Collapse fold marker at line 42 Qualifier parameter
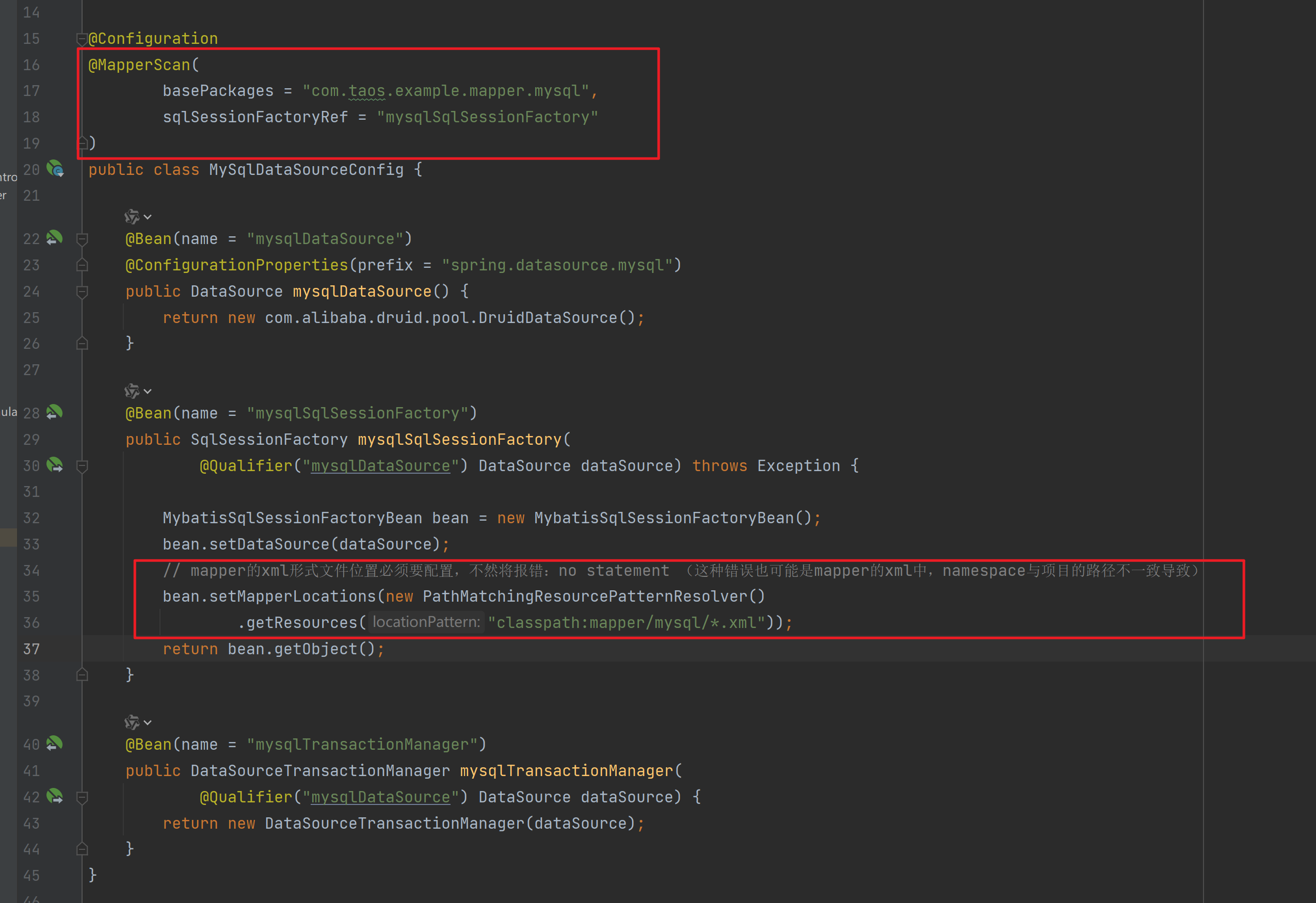Viewport: 1316px width, 903px height. tap(82, 797)
